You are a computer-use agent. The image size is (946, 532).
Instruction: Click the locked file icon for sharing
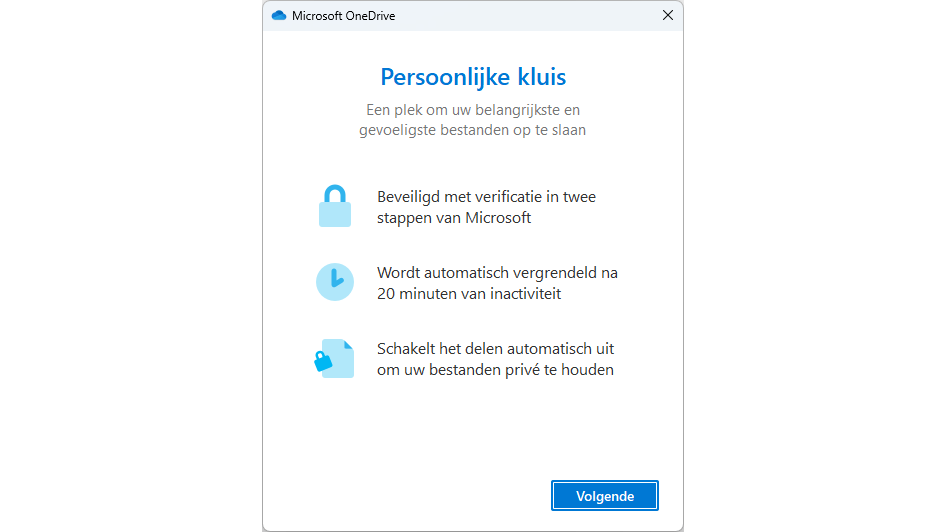coord(334,359)
